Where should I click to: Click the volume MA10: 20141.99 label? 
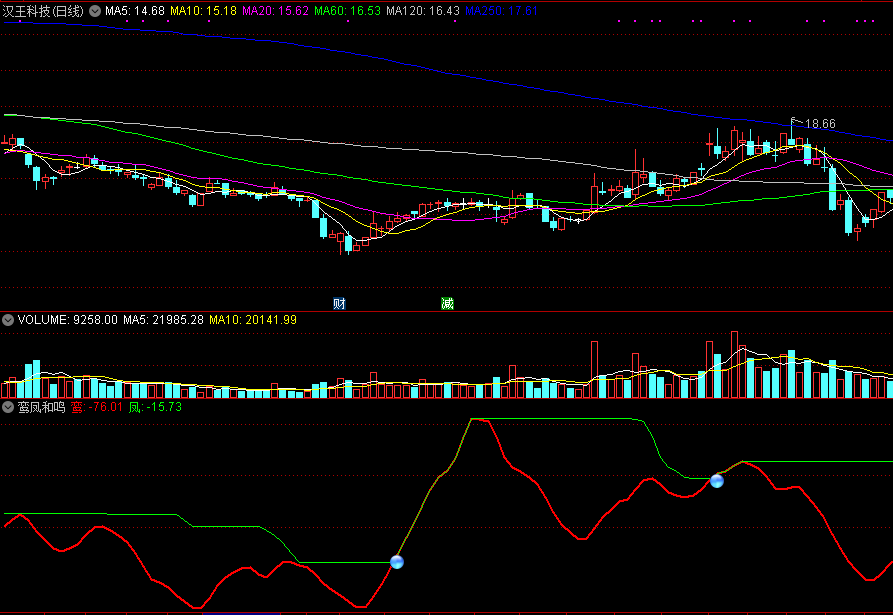point(253,320)
